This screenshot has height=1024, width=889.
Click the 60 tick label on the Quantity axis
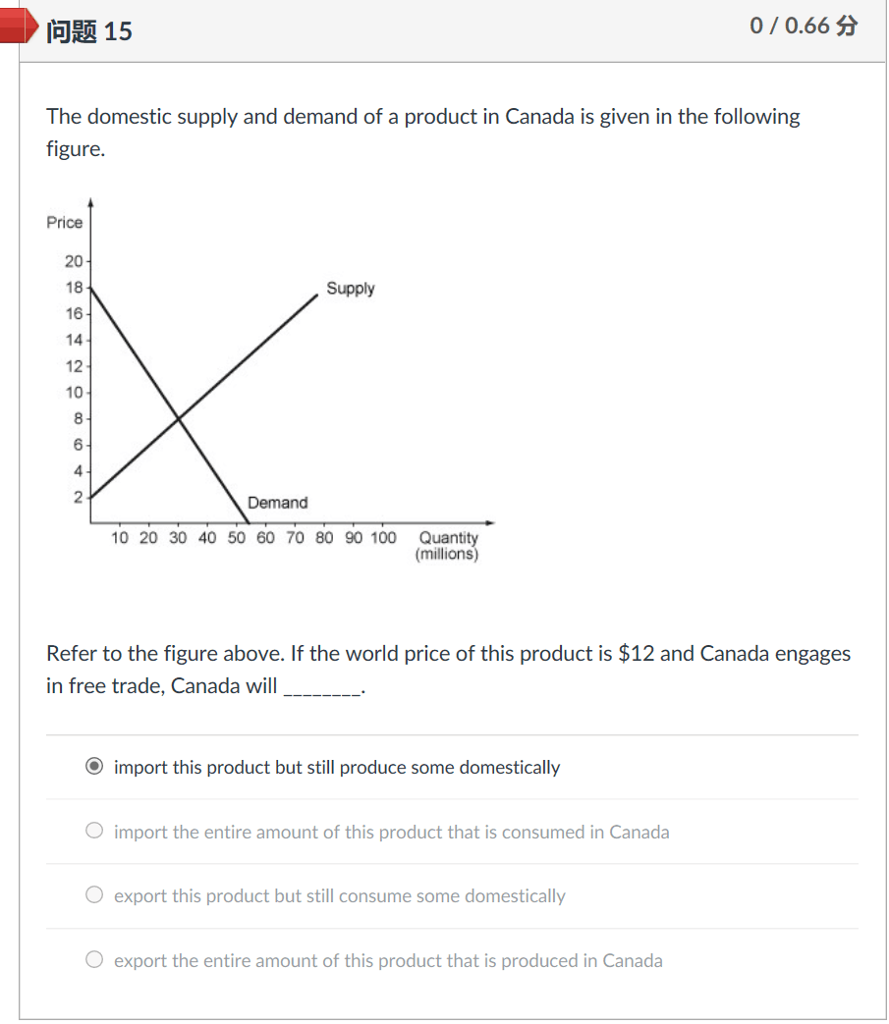pos(265,538)
